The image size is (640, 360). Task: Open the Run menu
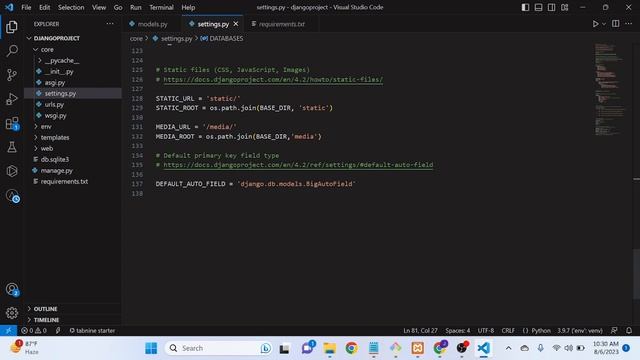[136, 7]
